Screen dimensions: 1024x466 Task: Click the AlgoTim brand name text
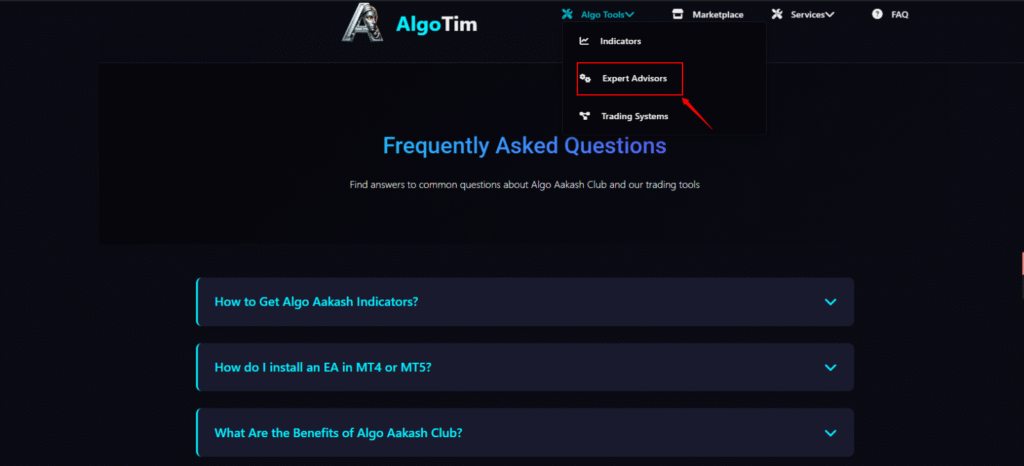point(436,24)
